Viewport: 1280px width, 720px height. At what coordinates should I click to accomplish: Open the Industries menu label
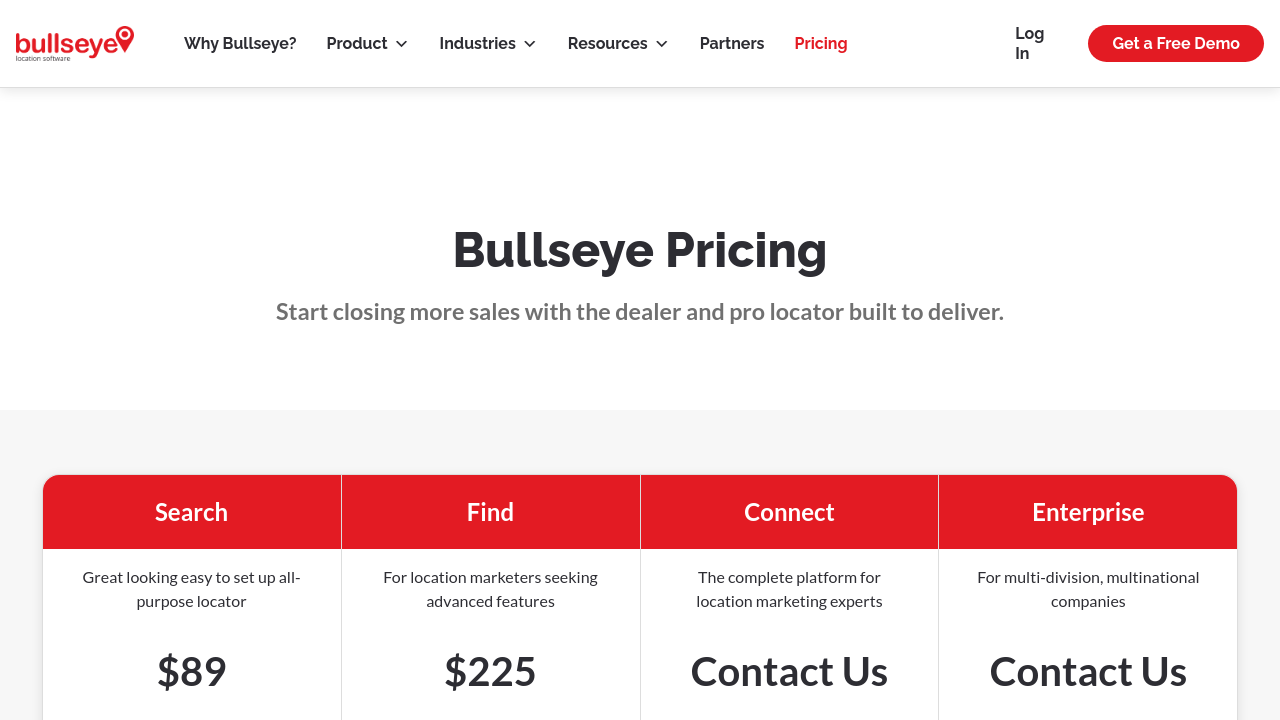coord(477,44)
